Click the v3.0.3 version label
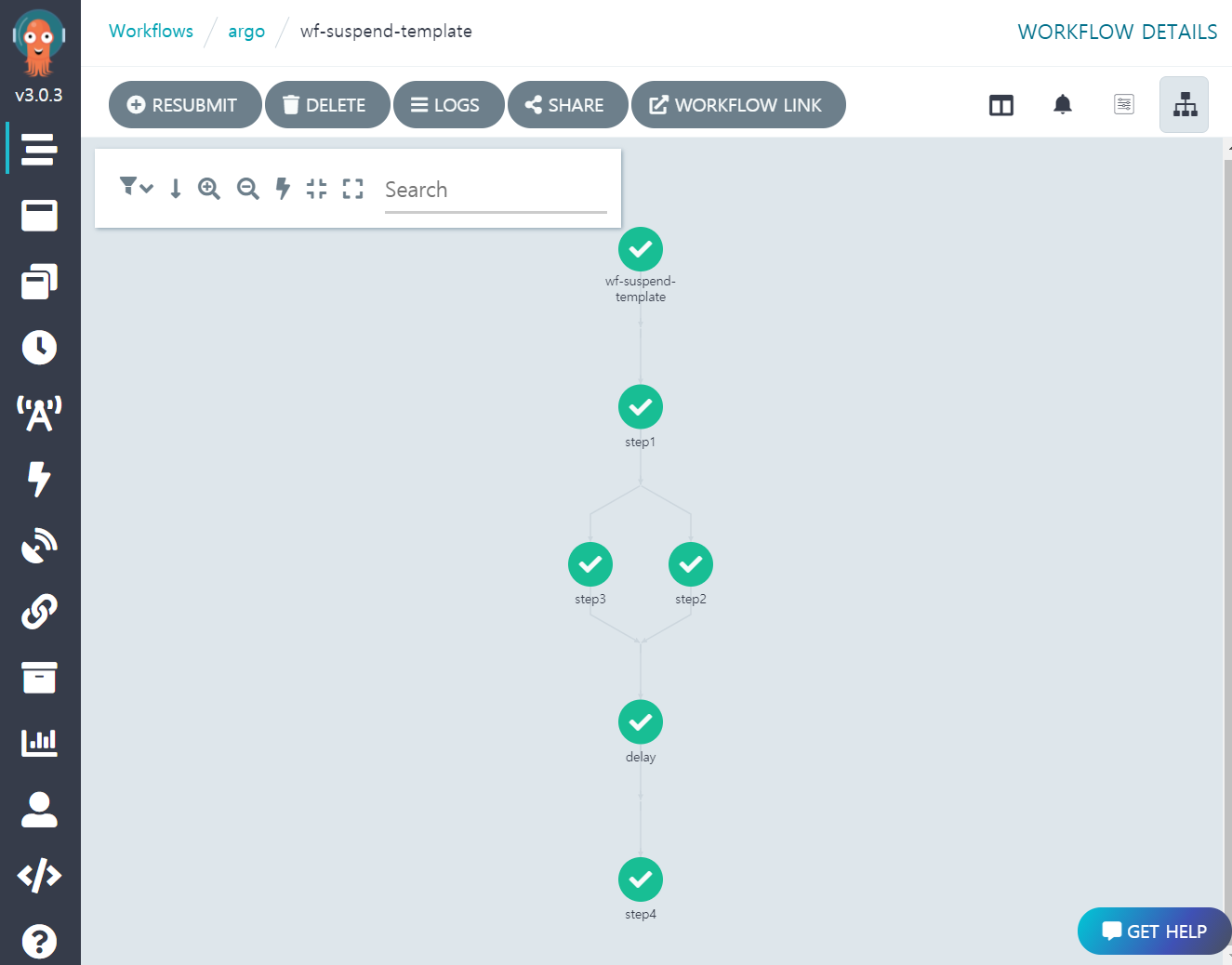This screenshot has width=1232, height=965. 39,95
